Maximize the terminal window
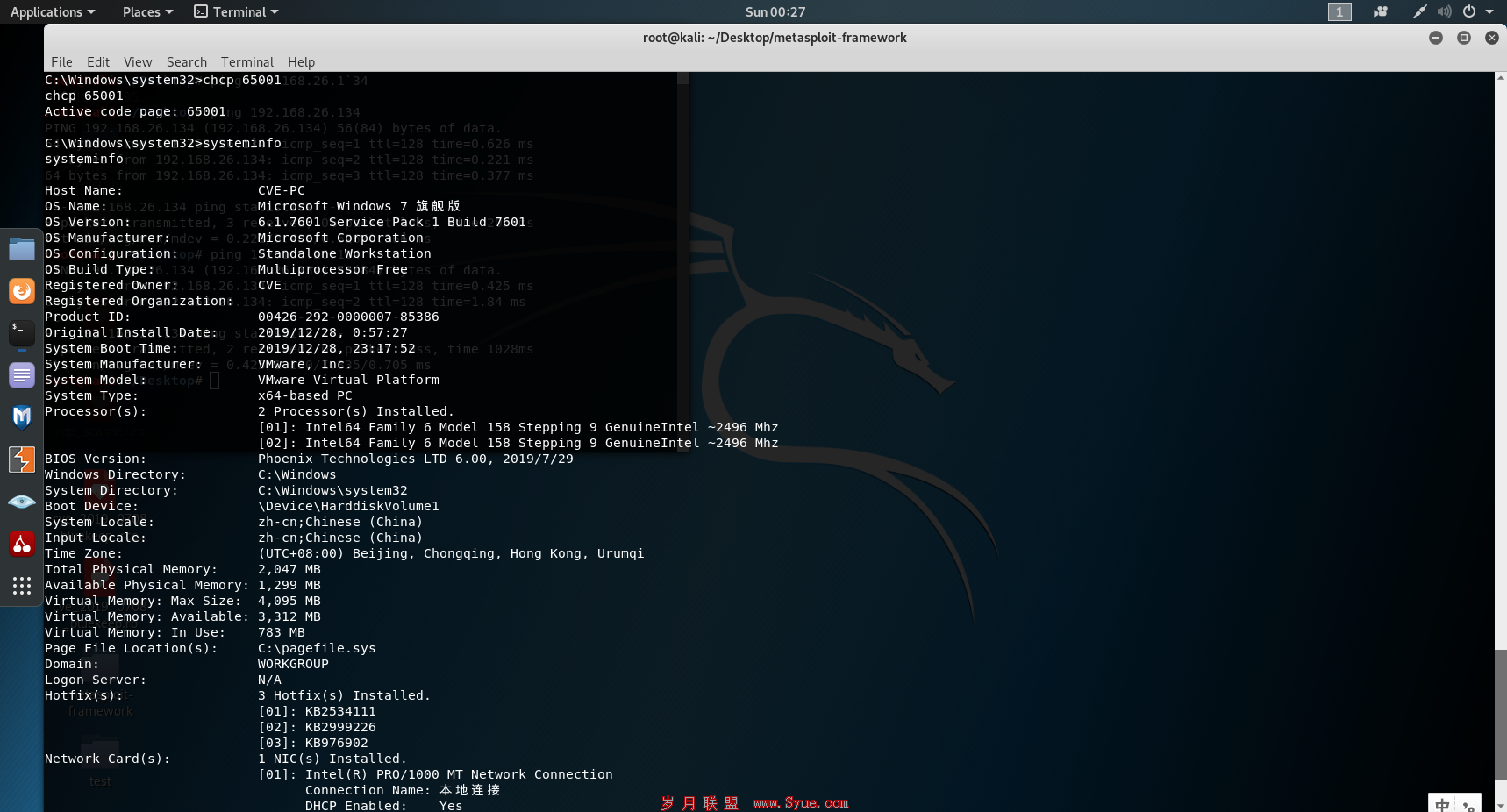Viewport: 1507px width, 812px height. point(1464,38)
